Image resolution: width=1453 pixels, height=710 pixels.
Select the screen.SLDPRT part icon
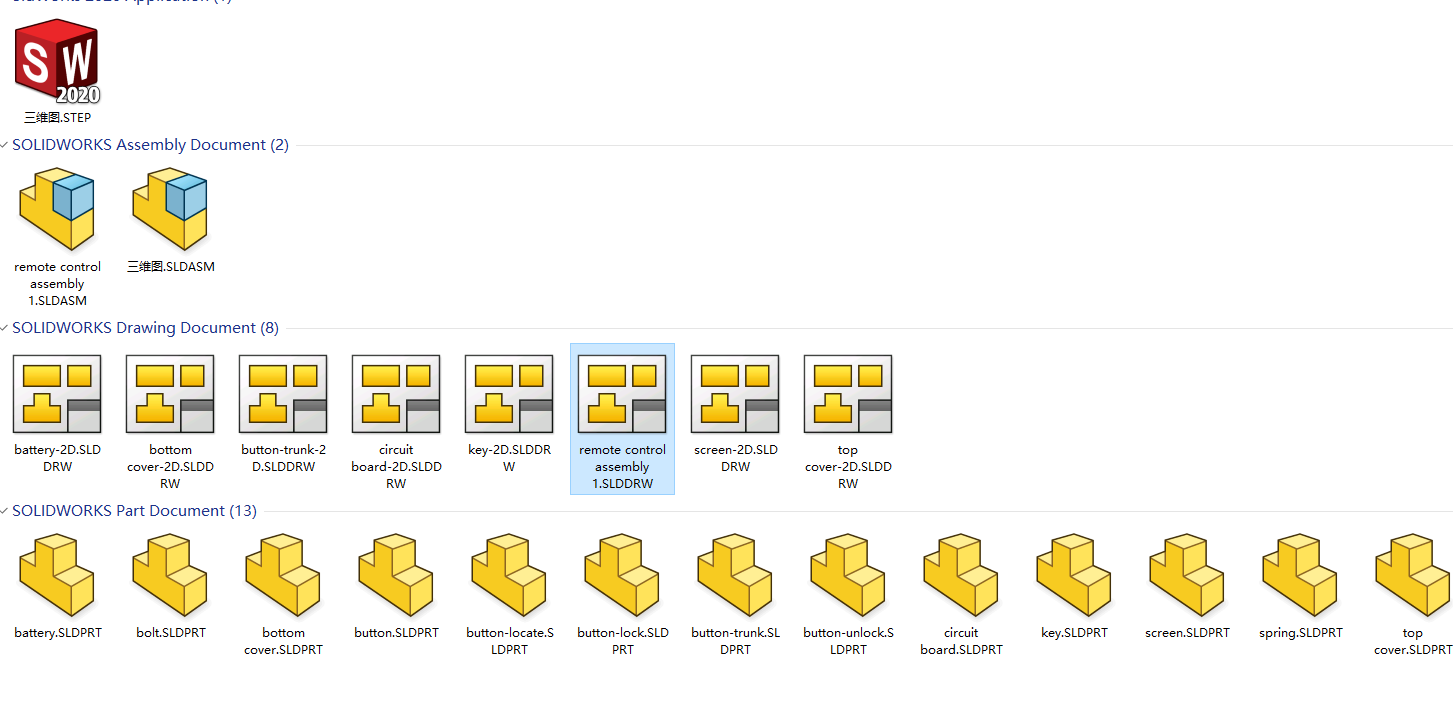click(x=1187, y=575)
